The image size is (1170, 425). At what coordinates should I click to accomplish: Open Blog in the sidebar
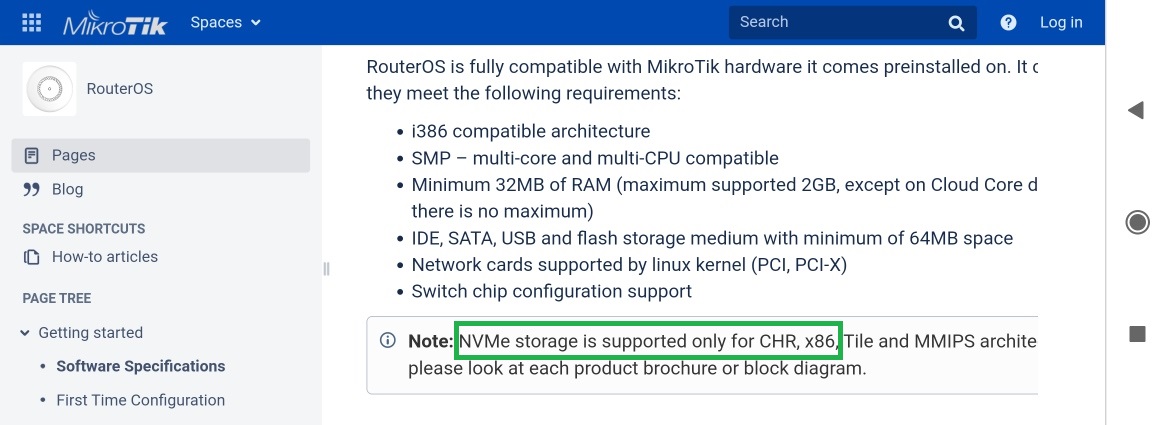tap(68, 189)
